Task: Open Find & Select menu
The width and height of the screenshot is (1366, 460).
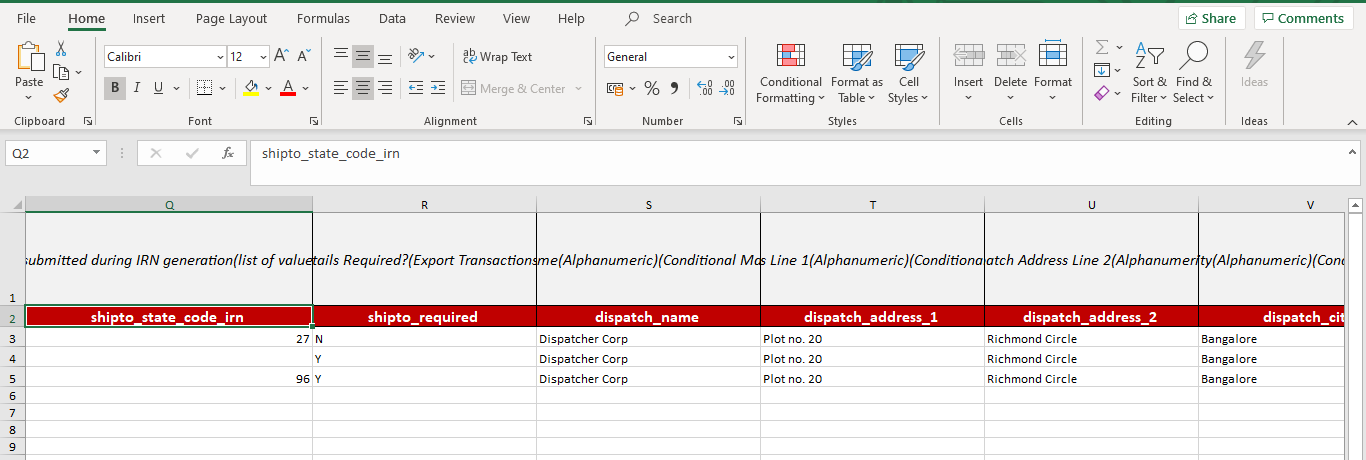Action: click(1194, 74)
